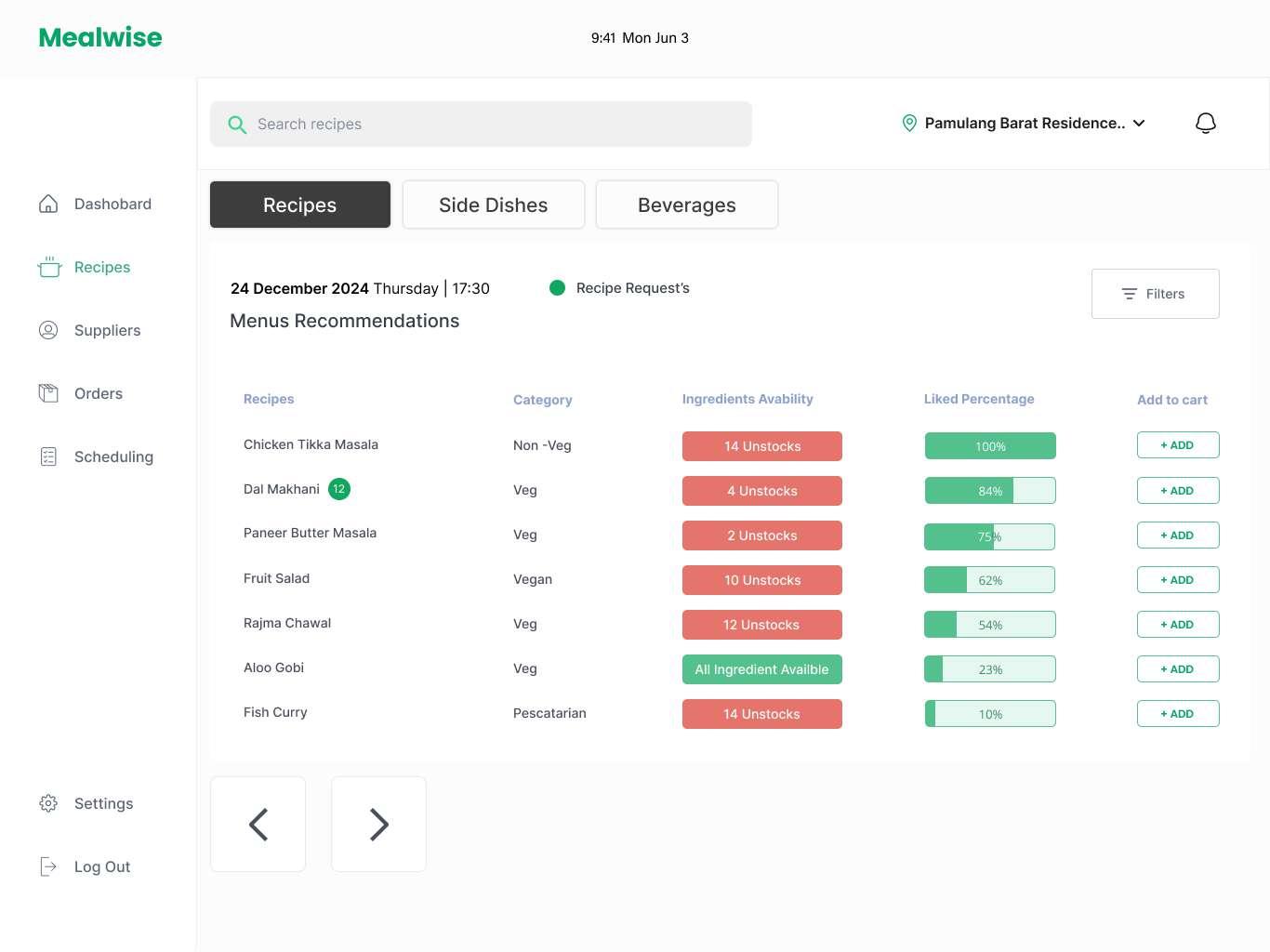
Task: Toggle the Recipe Request's green indicator
Action: [x=558, y=288]
